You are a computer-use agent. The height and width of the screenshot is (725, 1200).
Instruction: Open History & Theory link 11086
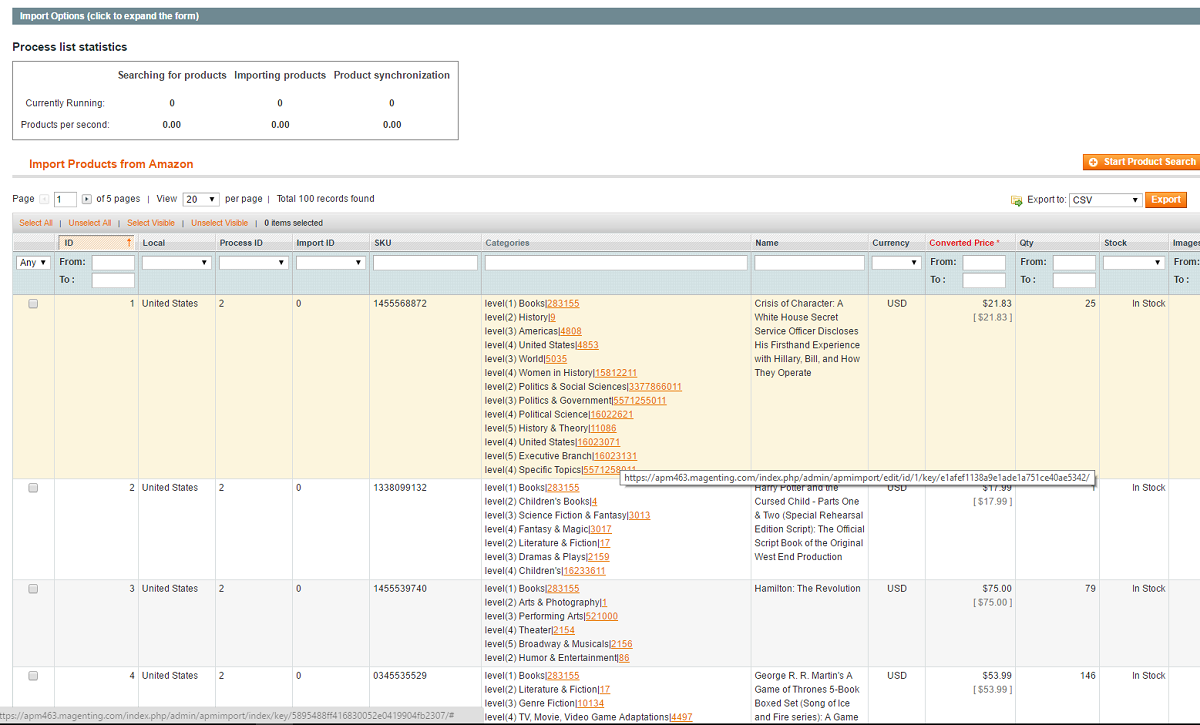click(603, 429)
